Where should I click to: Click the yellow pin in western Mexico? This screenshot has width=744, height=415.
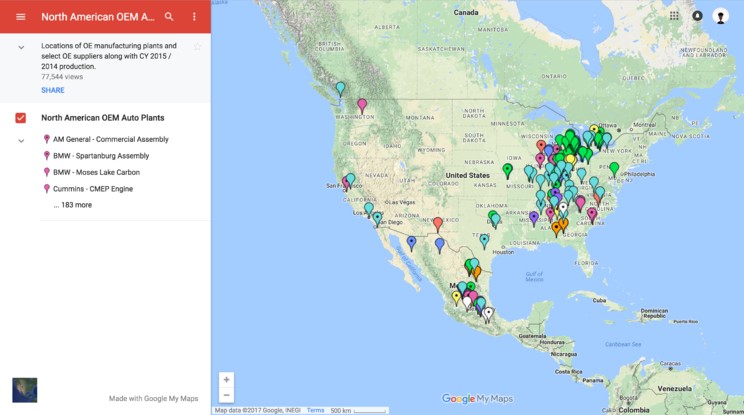tap(456, 297)
